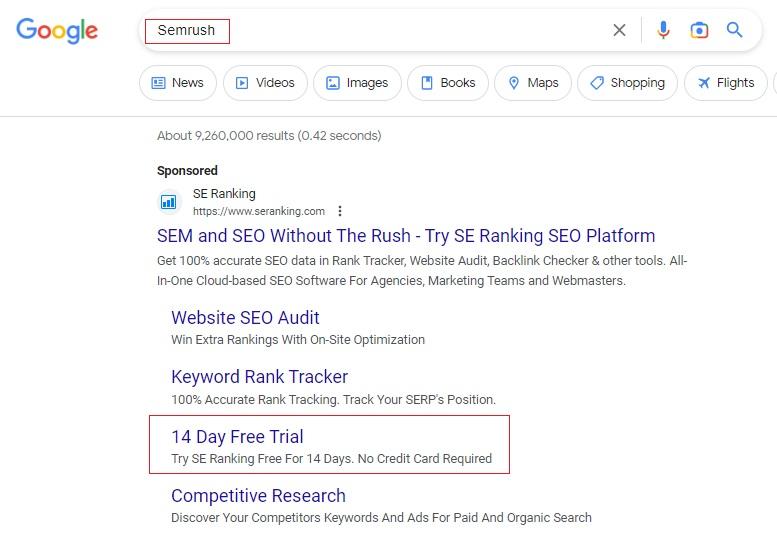The width and height of the screenshot is (777, 549).
Task: Open the Website SEO Audit sitelink
Action: [245, 318]
